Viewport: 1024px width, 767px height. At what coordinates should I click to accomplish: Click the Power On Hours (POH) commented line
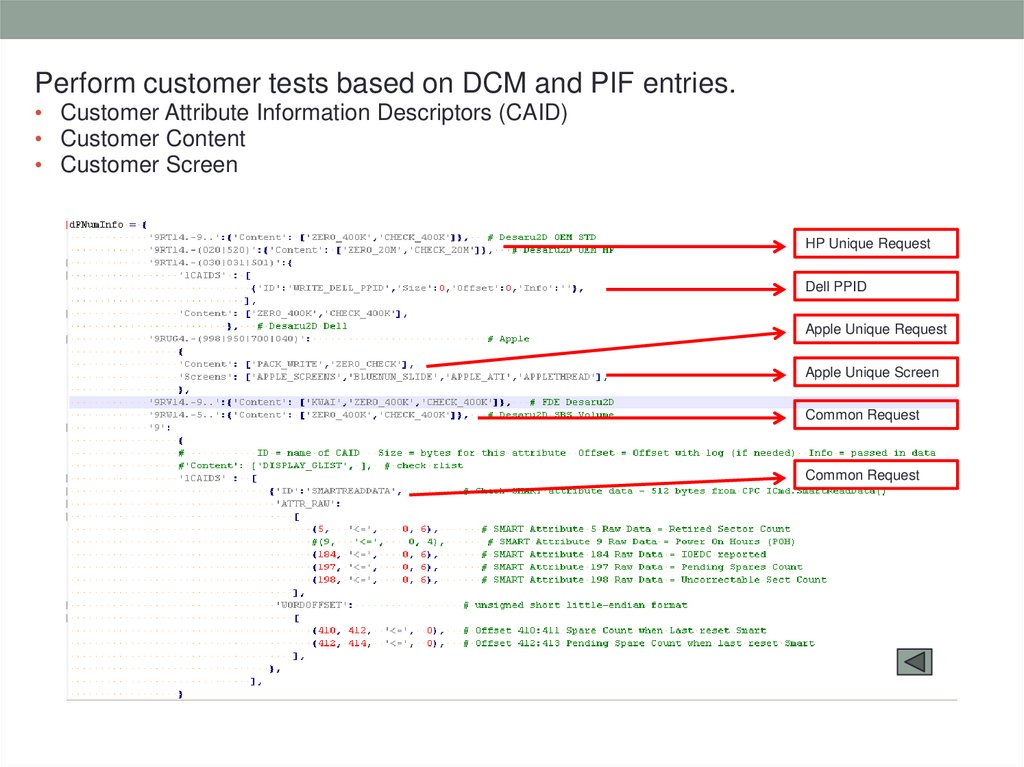pyautogui.click(x=554, y=542)
